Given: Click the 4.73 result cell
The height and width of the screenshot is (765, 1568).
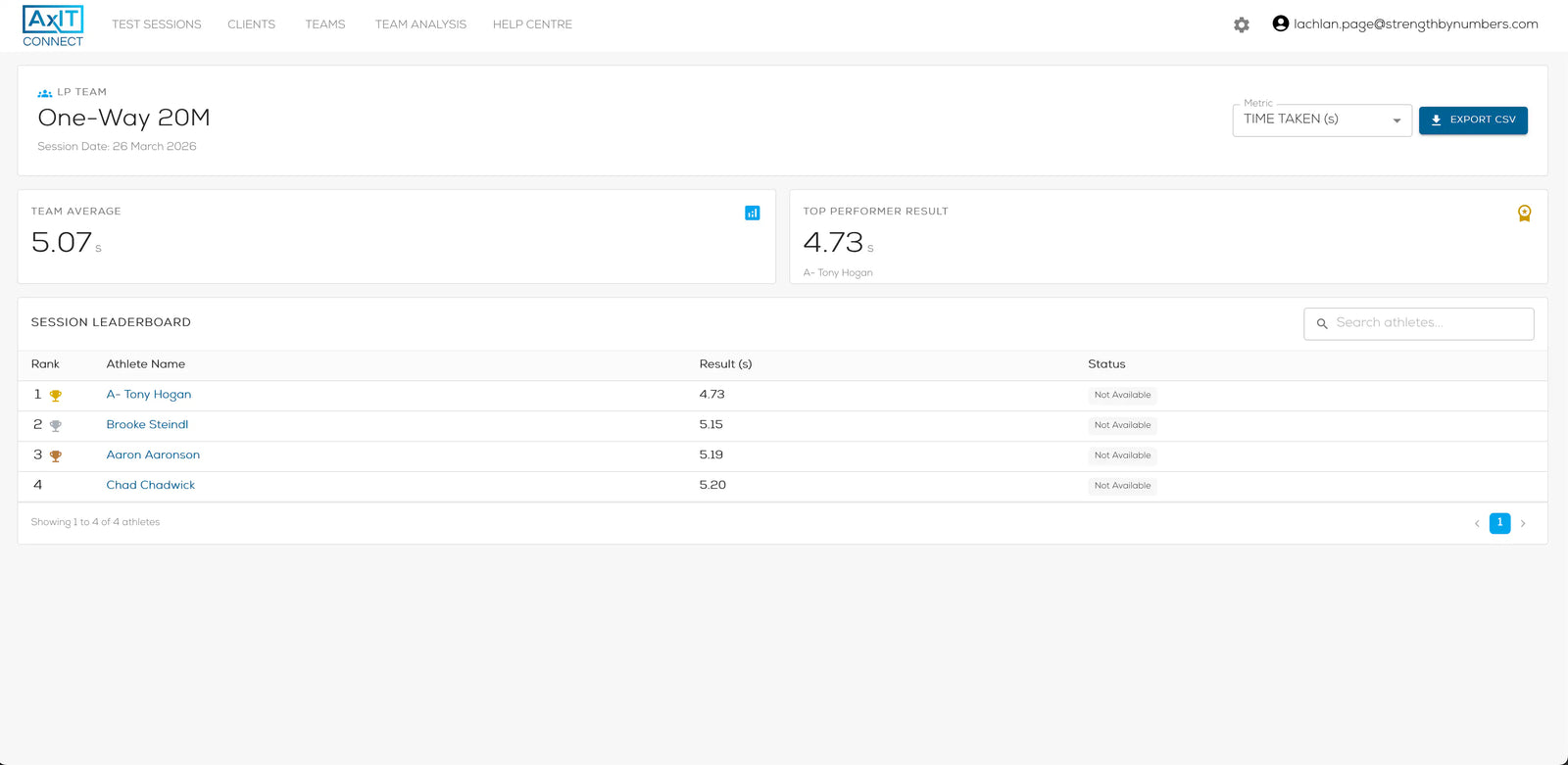Looking at the screenshot, I should point(712,395).
